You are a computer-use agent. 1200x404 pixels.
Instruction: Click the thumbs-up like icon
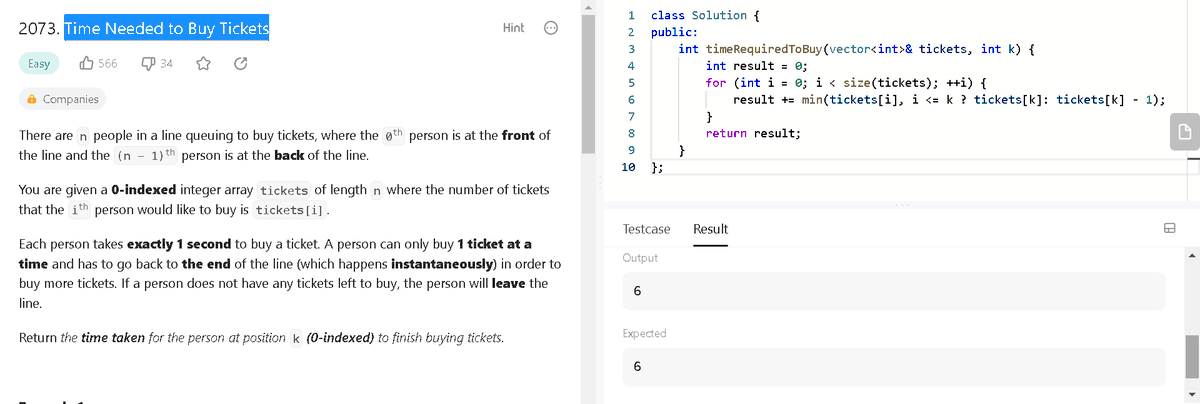(x=86, y=63)
